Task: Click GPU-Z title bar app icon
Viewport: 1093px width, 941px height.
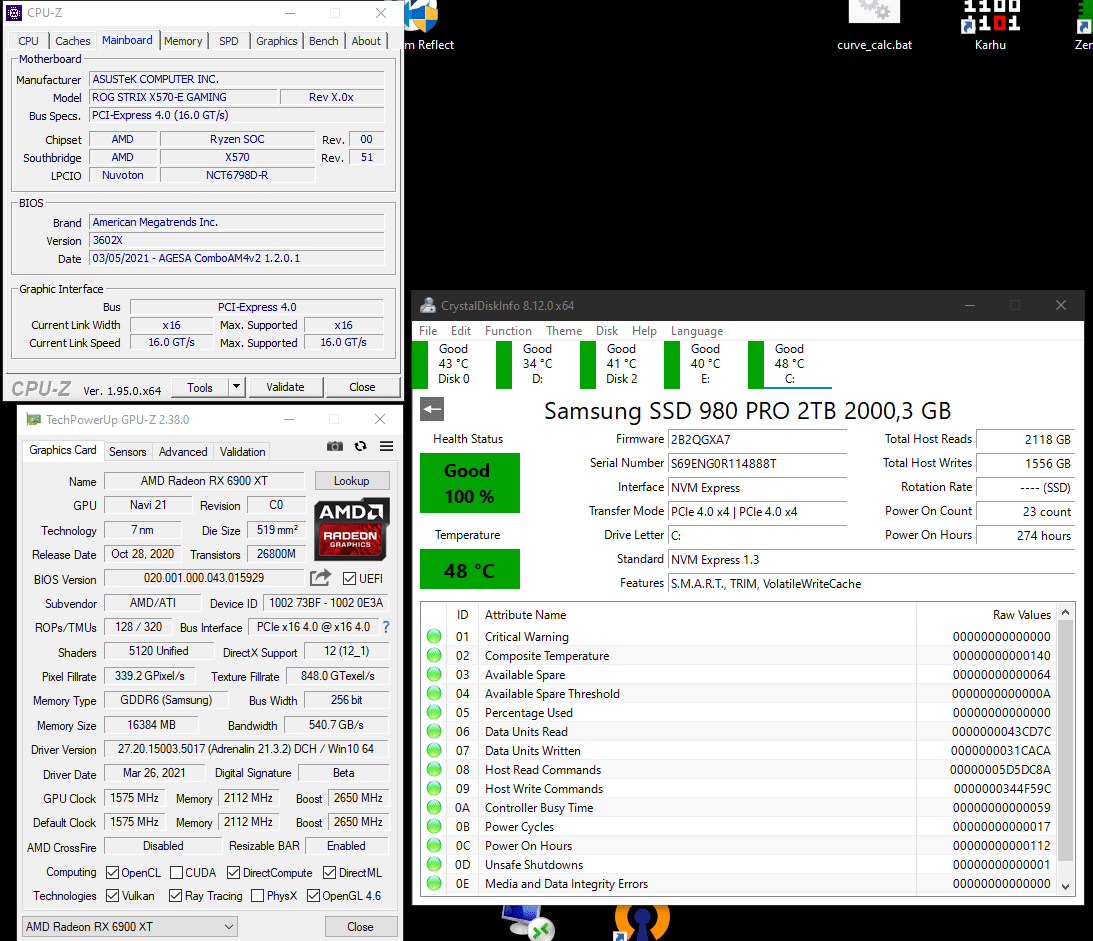Action: (x=33, y=419)
